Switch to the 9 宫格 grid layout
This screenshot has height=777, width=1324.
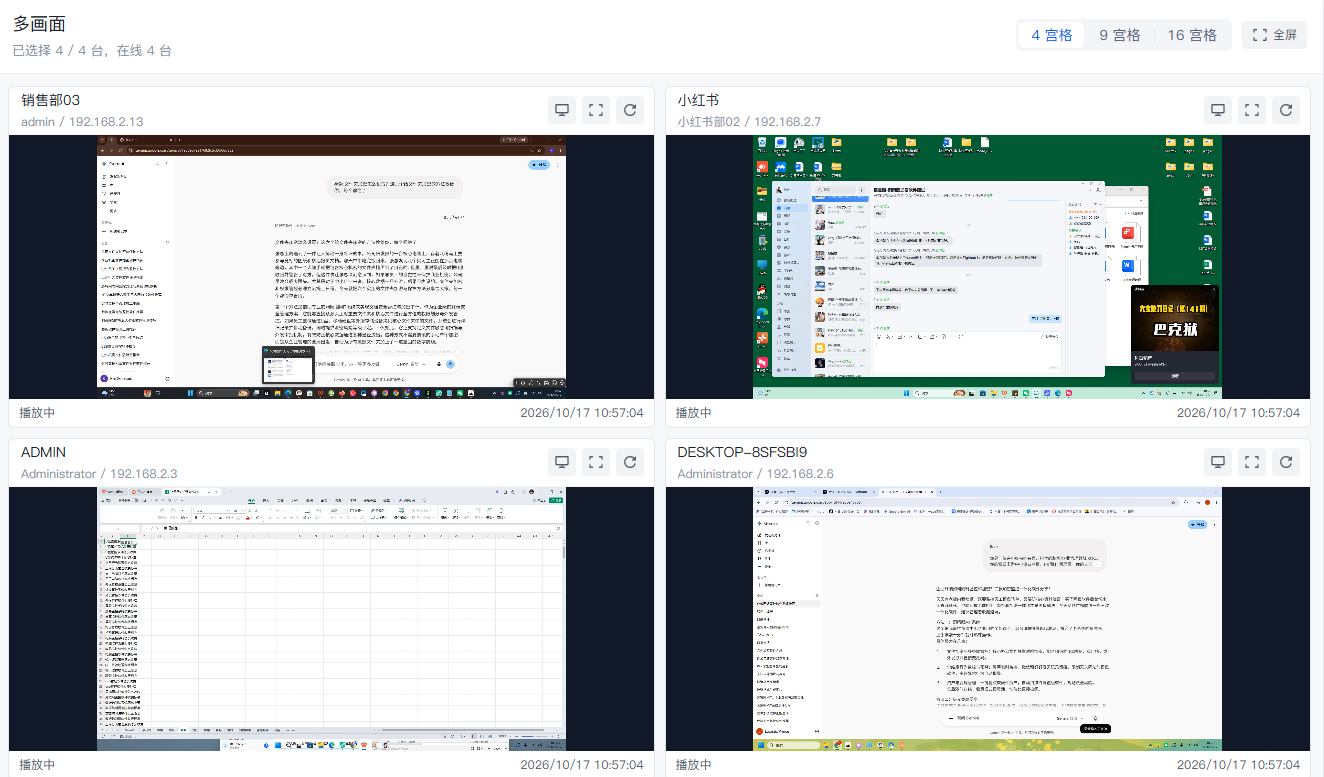[1120, 35]
